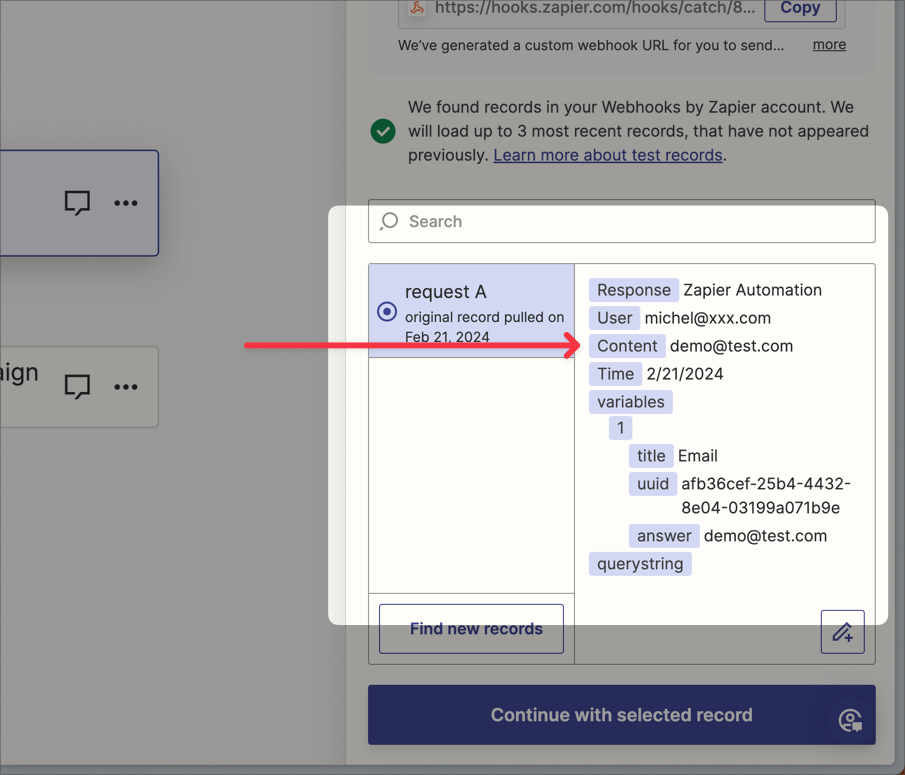Click the edit record pencil icon
Image resolution: width=905 pixels, height=775 pixels.
842,632
